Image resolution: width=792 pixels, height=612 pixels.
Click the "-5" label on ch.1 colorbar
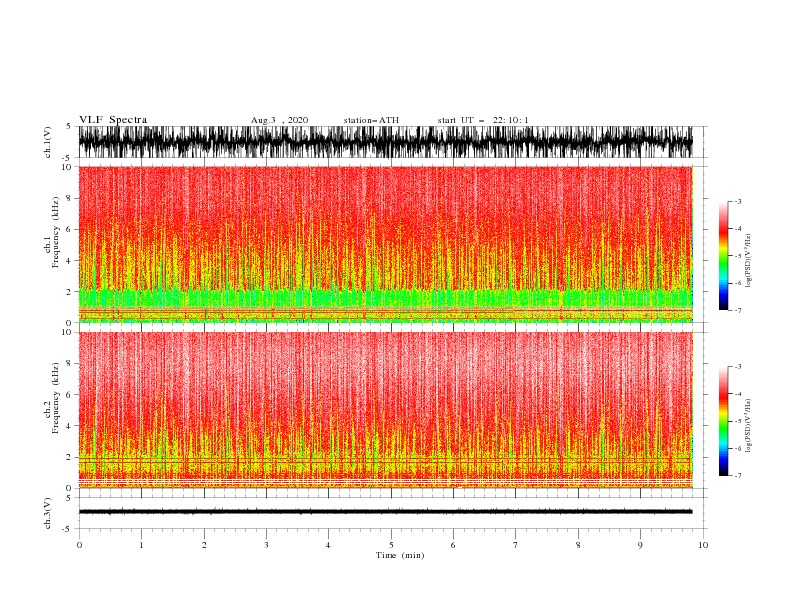(x=737, y=256)
